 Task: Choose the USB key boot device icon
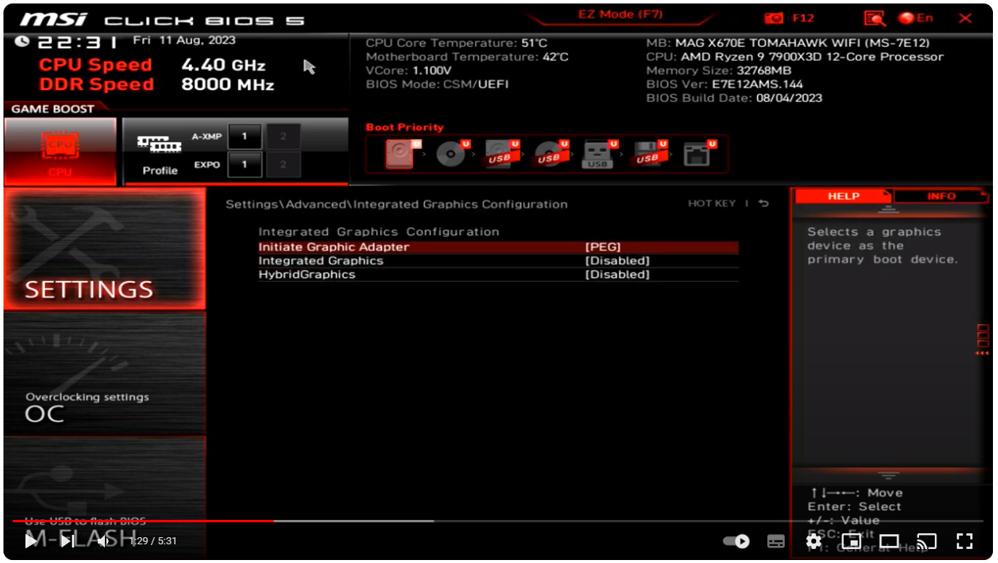(600, 153)
